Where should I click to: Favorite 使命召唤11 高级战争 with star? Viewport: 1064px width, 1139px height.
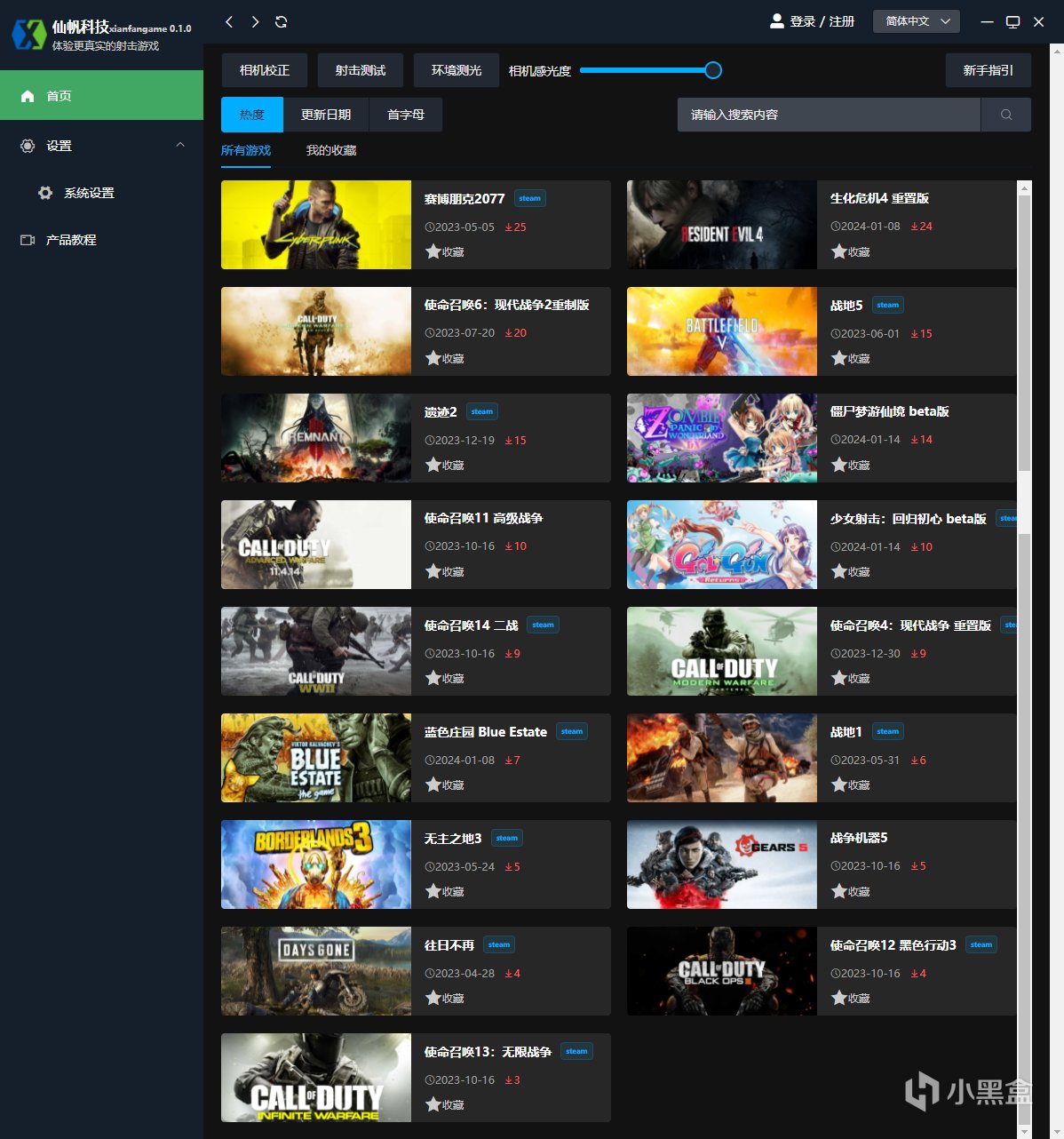pyautogui.click(x=433, y=571)
